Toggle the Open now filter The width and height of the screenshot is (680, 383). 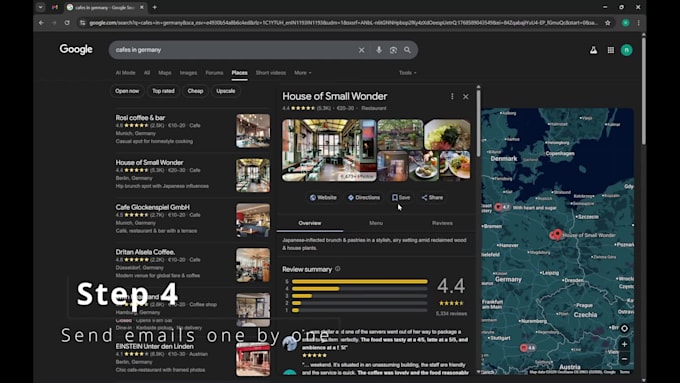[127, 91]
